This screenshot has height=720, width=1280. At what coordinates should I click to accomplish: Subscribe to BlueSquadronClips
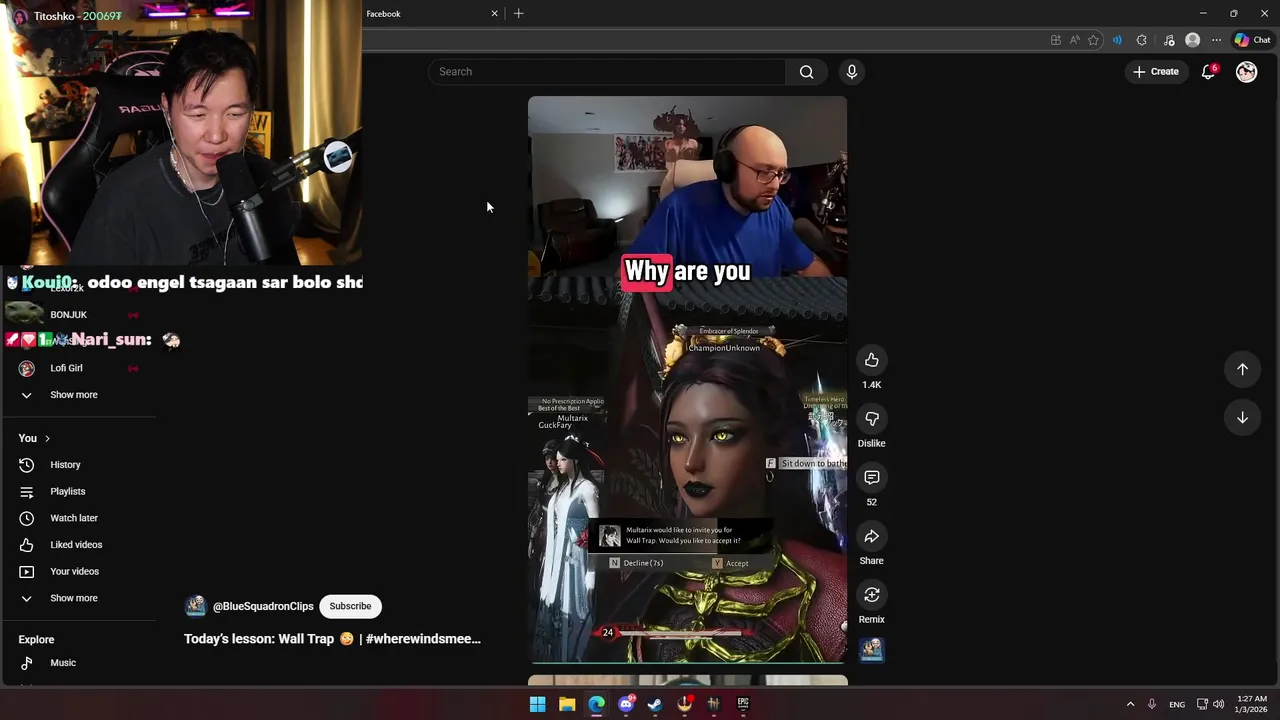[350, 606]
